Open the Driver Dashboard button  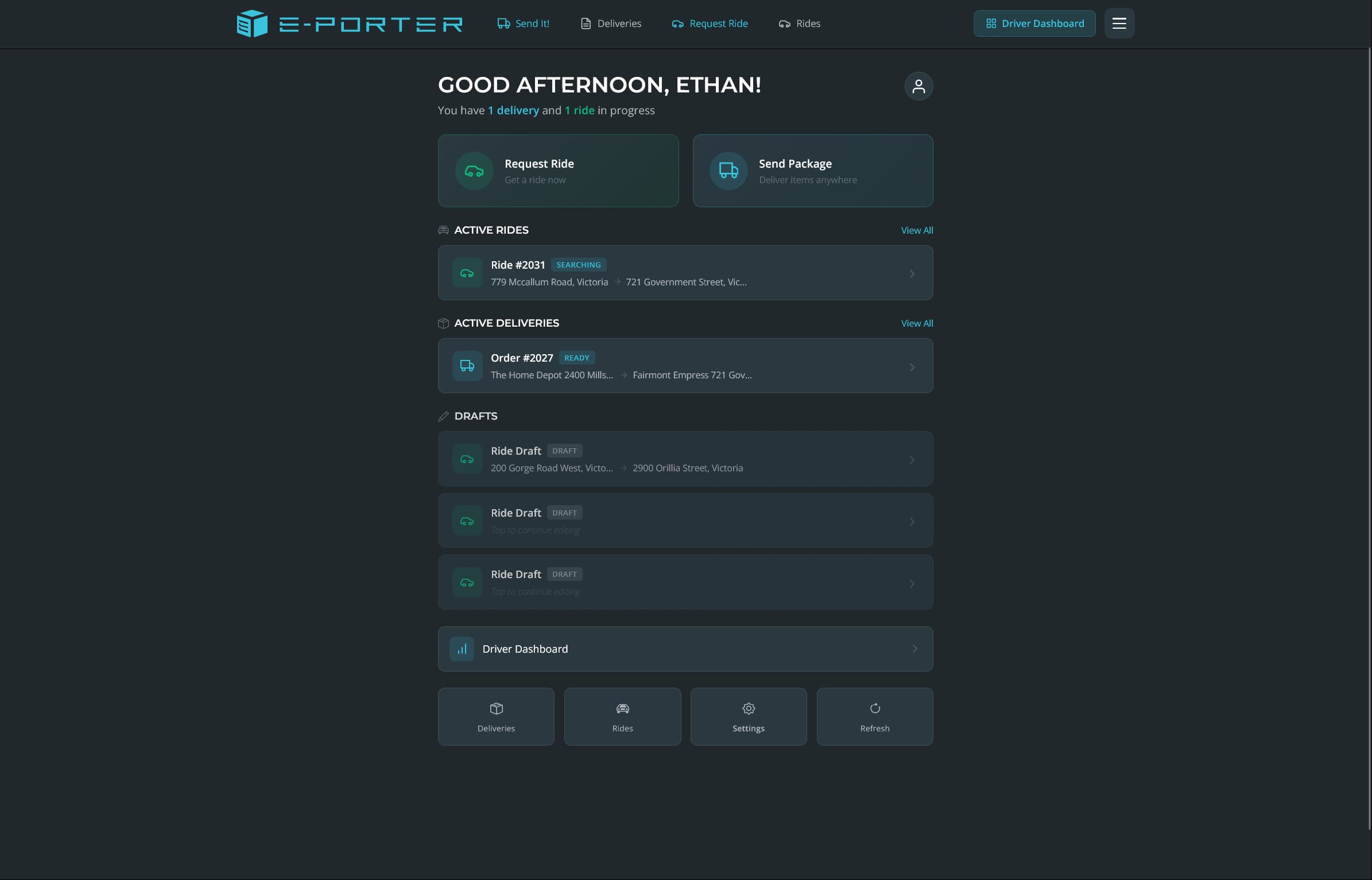[x=1034, y=24]
